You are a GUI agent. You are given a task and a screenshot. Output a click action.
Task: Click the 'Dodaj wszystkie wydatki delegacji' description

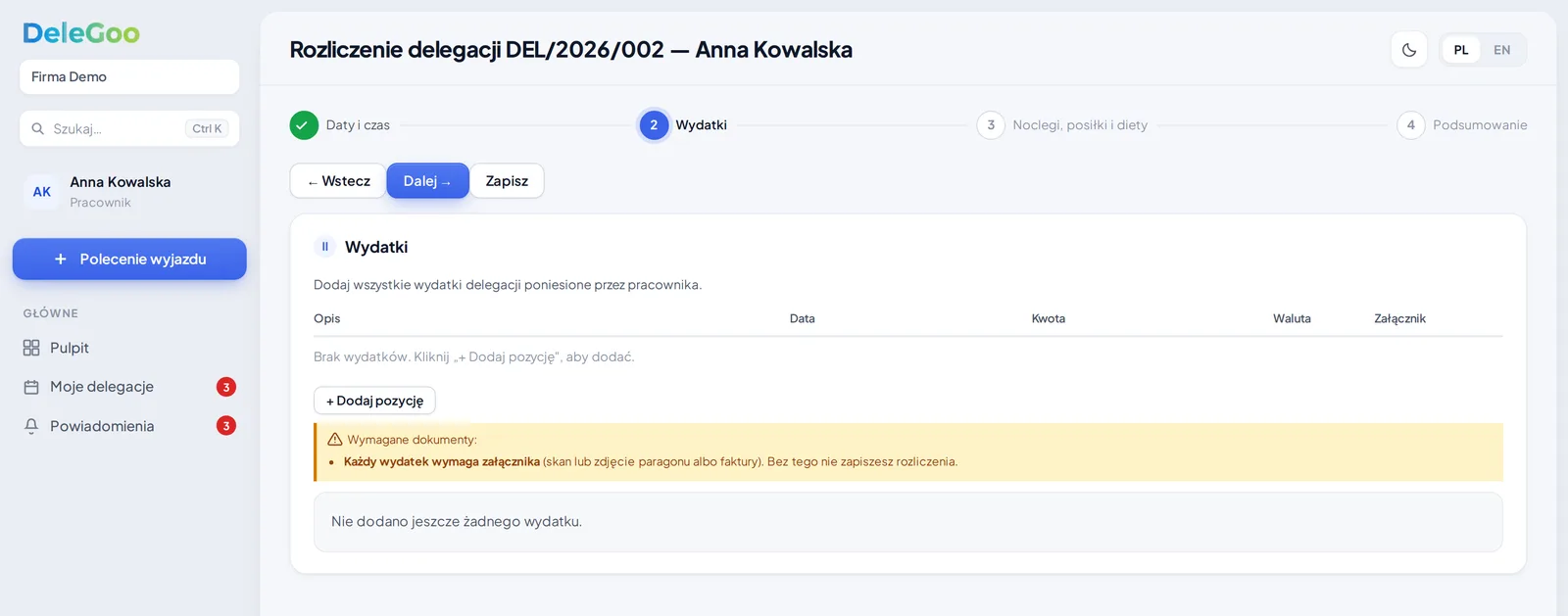click(508, 285)
